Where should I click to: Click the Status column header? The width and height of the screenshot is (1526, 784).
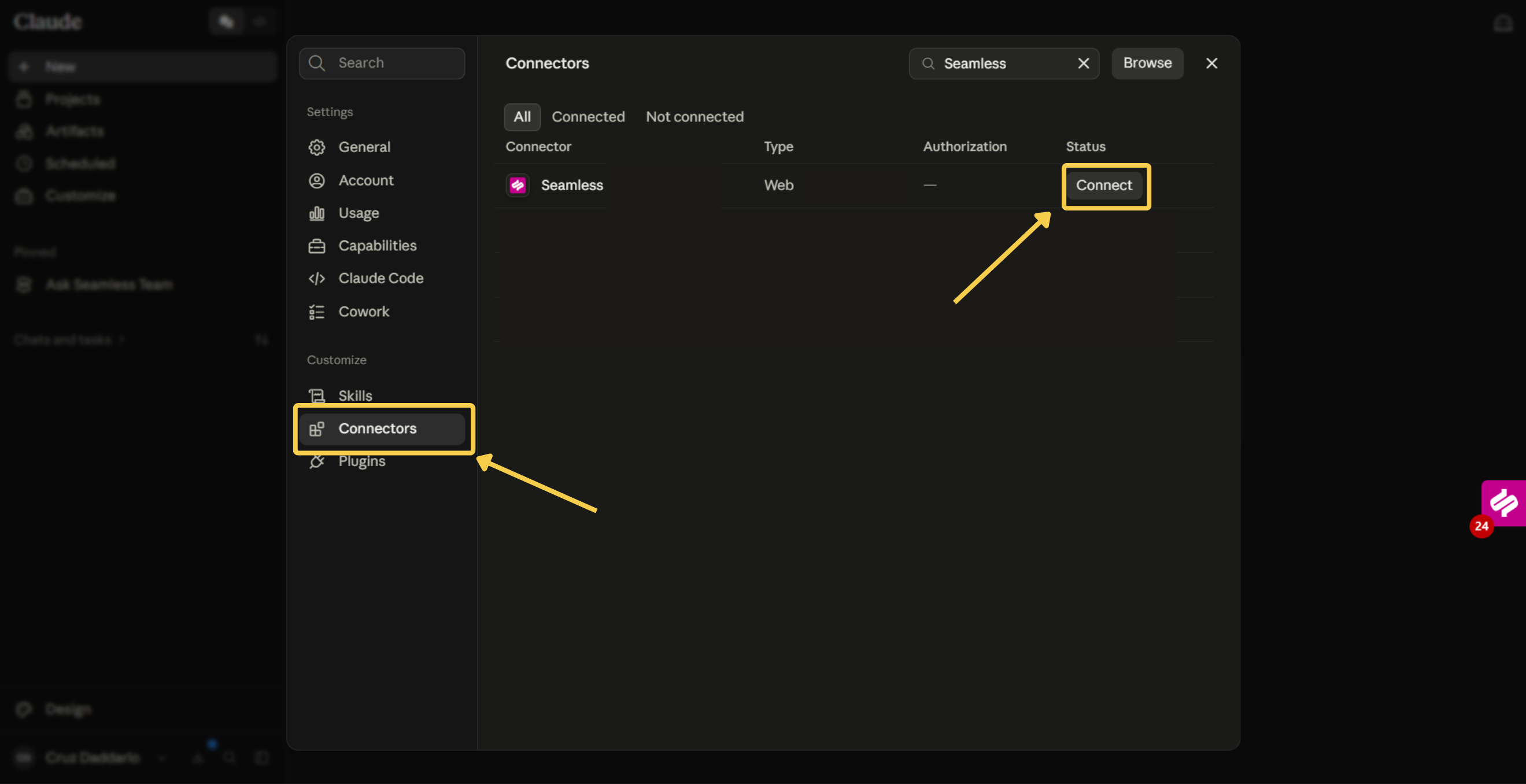pyautogui.click(x=1085, y=146)
